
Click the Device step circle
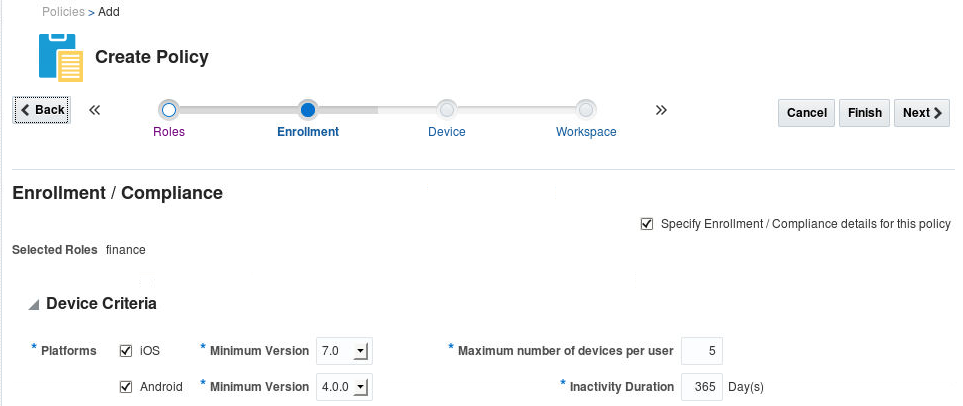[447, 110]
